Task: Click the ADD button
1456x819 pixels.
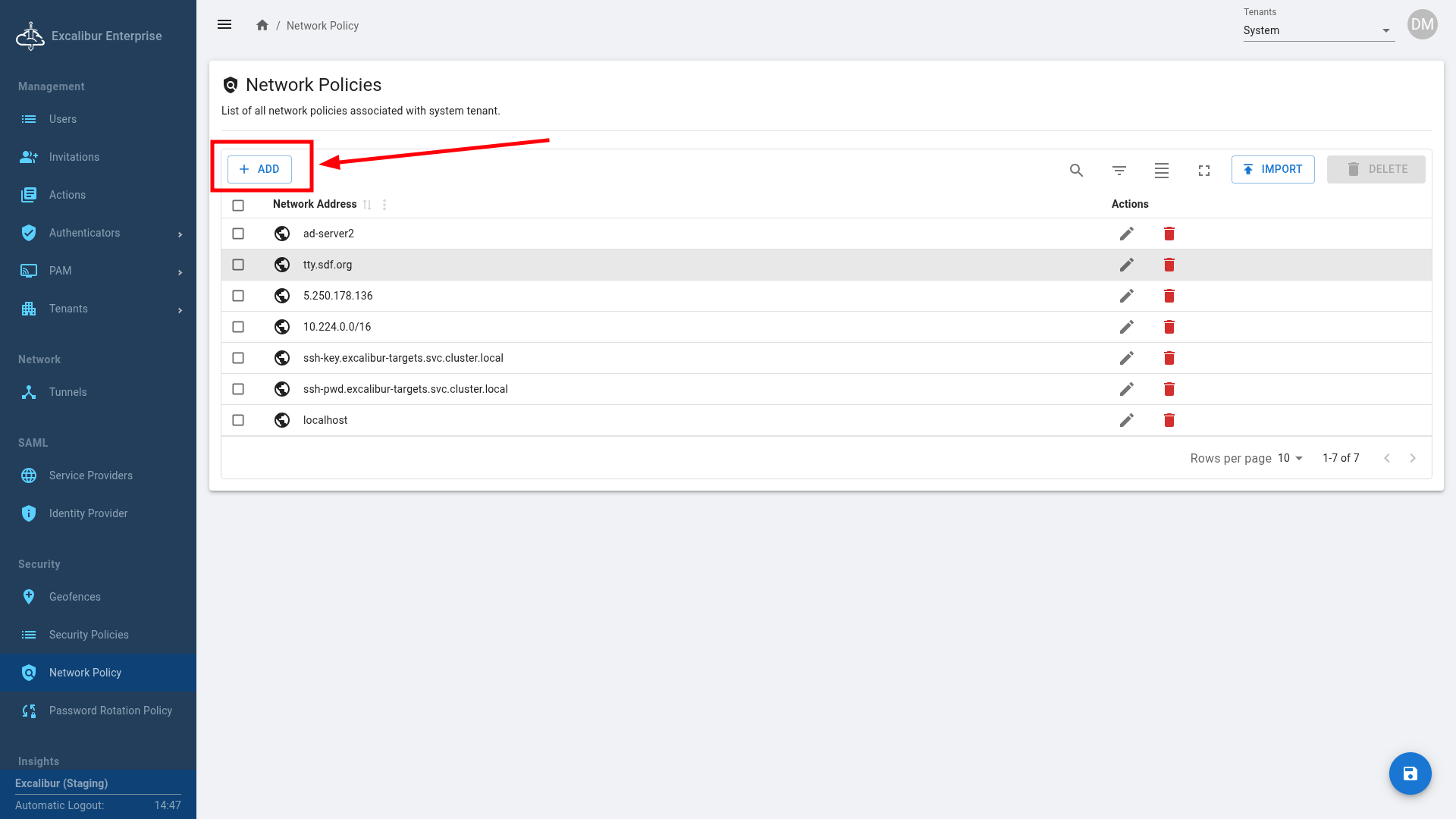Action: coord(259,169)
